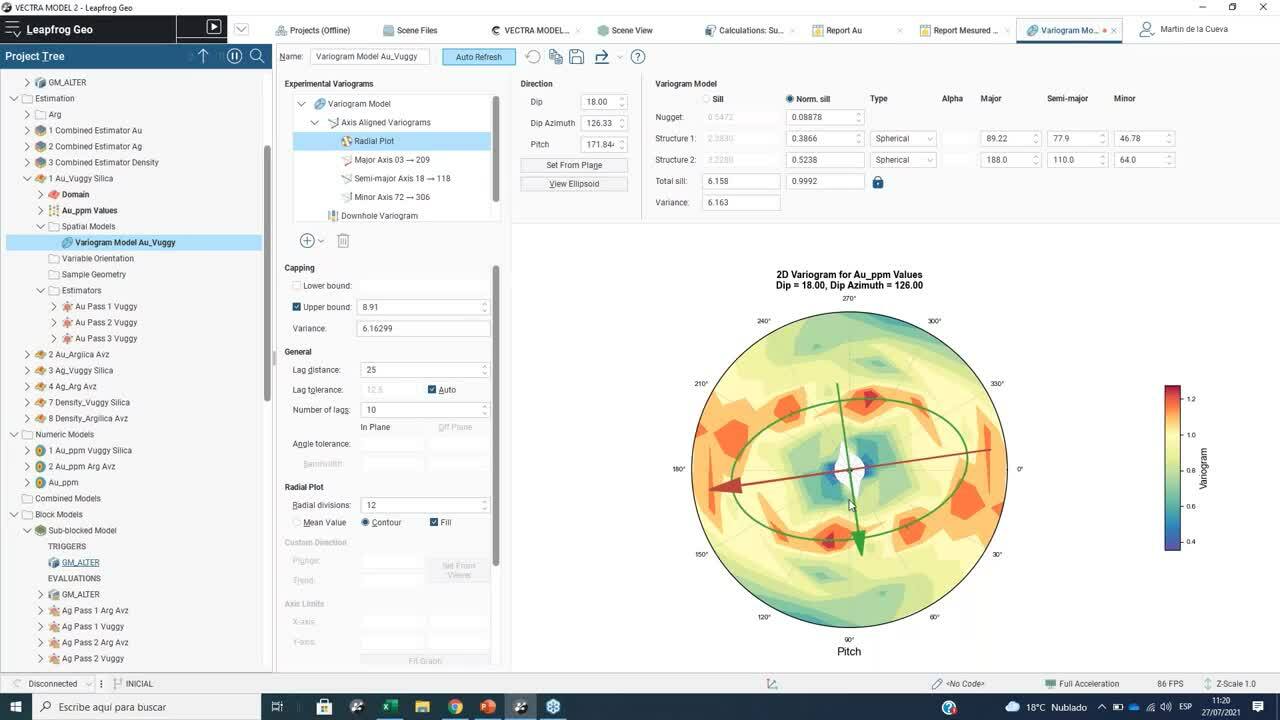Select Major Axis 03 → 209
1280x720 pixels.
392,160
